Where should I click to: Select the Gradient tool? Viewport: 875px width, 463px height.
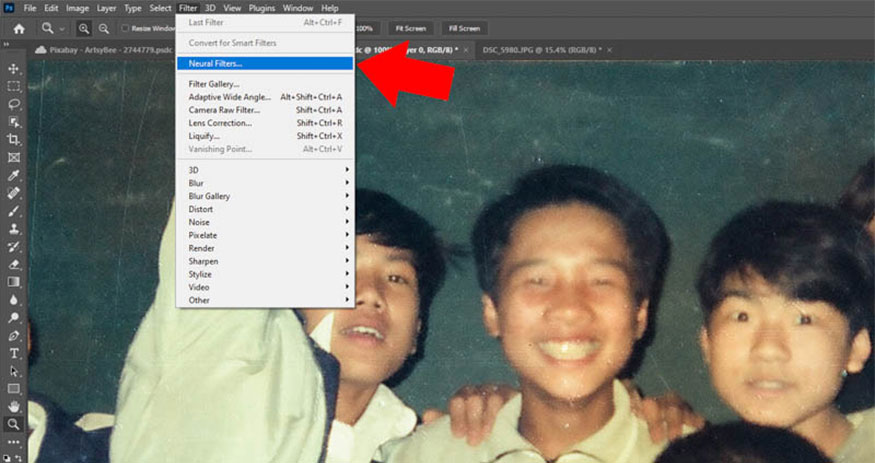pyautogui.click(x=13, y=282)
